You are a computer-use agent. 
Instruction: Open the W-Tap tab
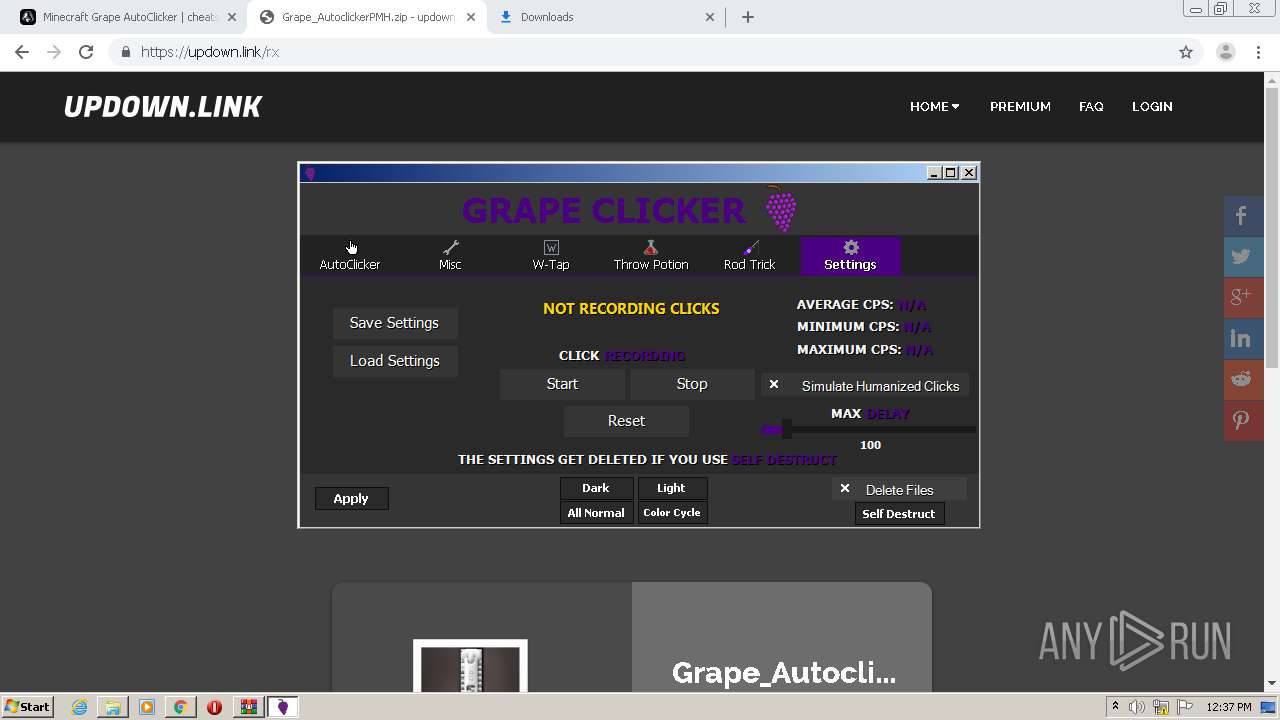click(551, 255)
